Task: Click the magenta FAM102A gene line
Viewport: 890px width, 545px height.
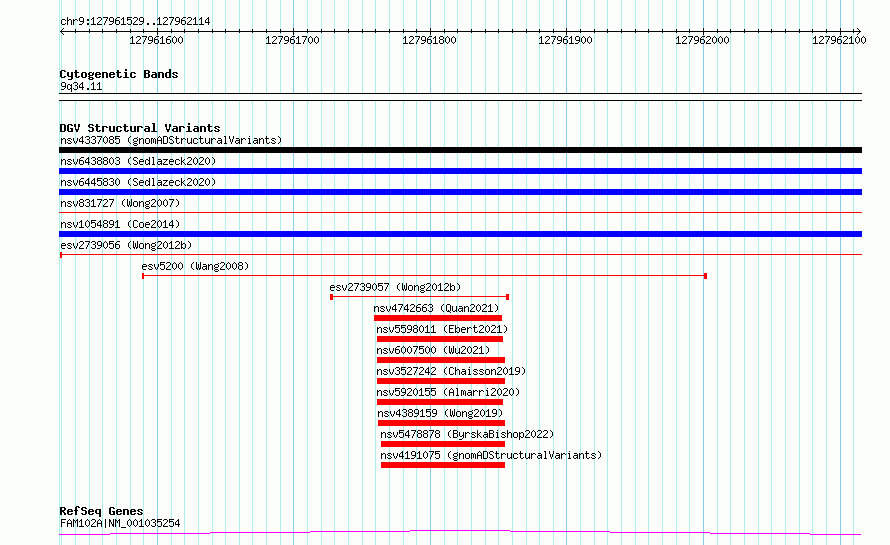Action: point(460,533)
